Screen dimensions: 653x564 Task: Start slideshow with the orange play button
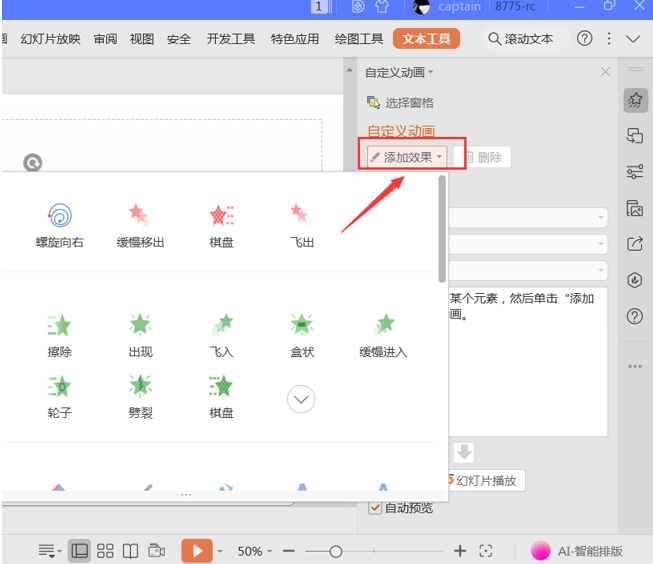[197, 551]
